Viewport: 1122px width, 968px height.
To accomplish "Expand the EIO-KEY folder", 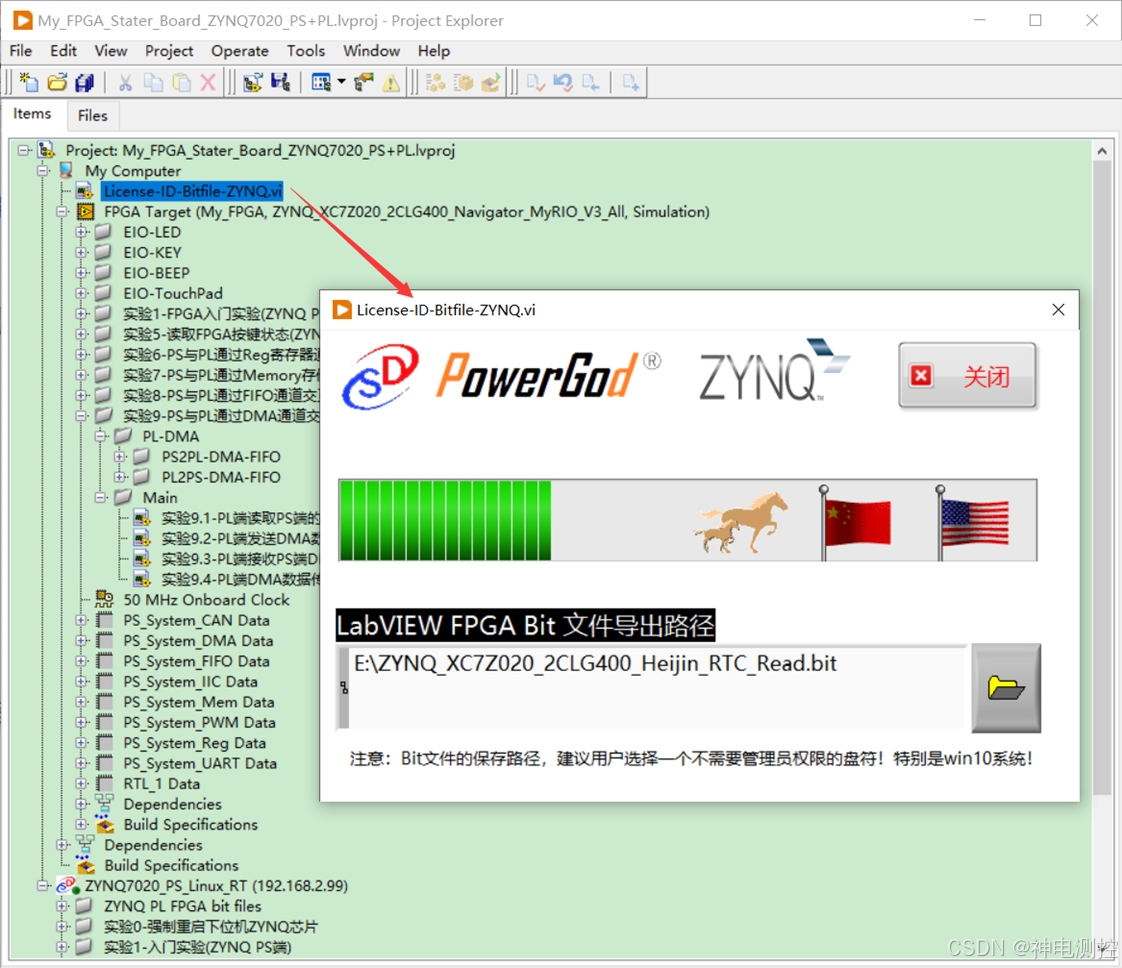I will point(82,253).
